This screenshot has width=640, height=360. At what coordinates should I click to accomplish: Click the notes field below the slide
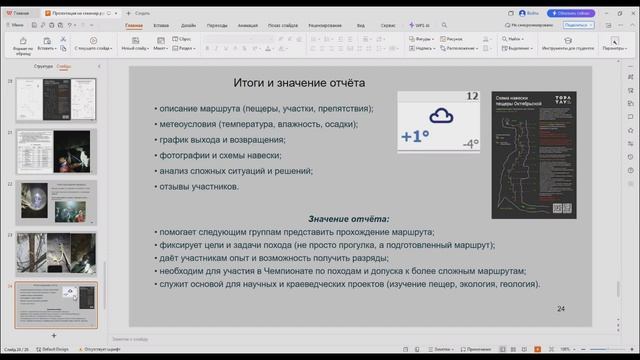click(x=363, y=339)
